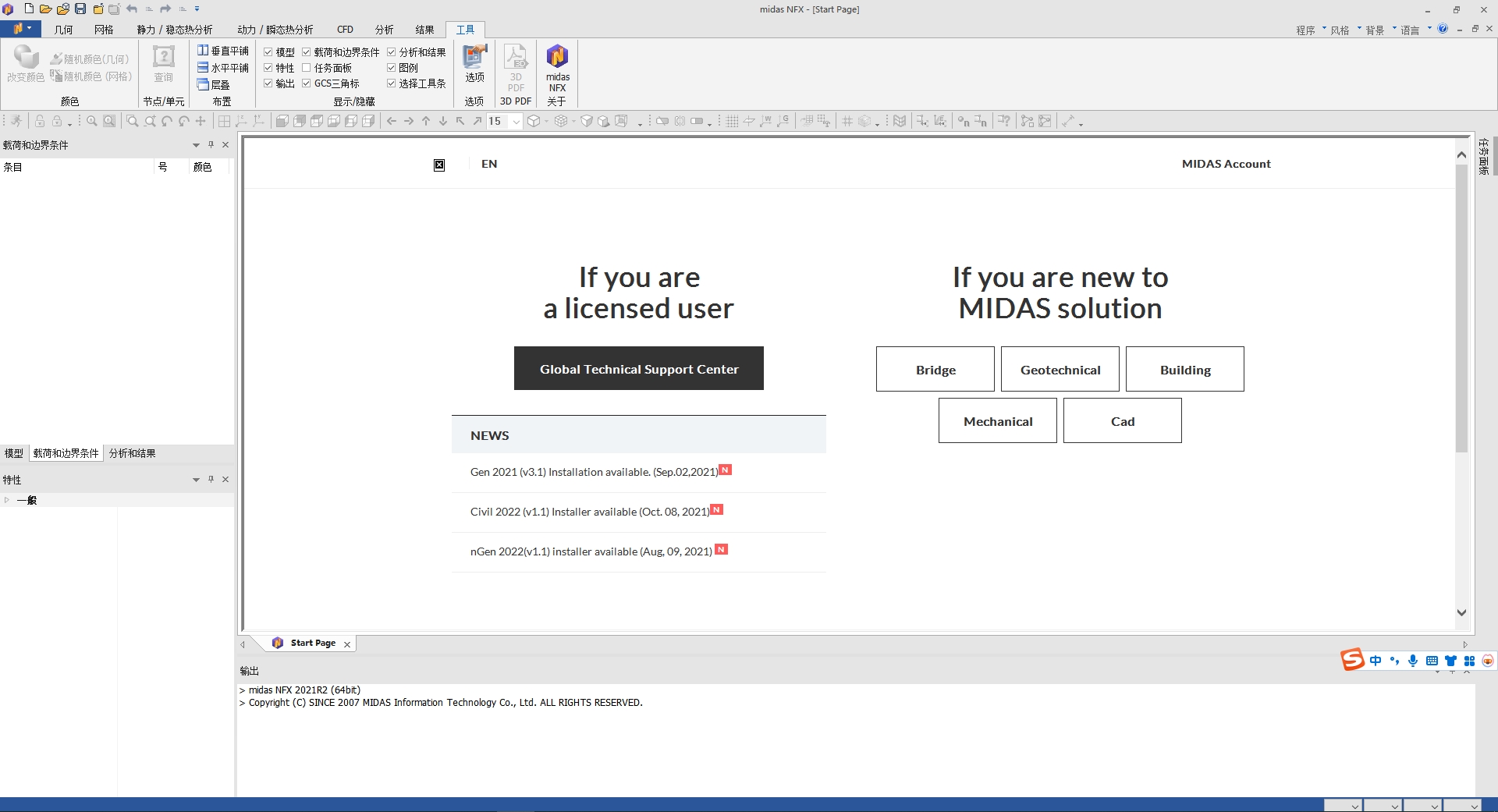
Task: Select 层叠 cascade windows layout
Action: (x=214, y=84)
